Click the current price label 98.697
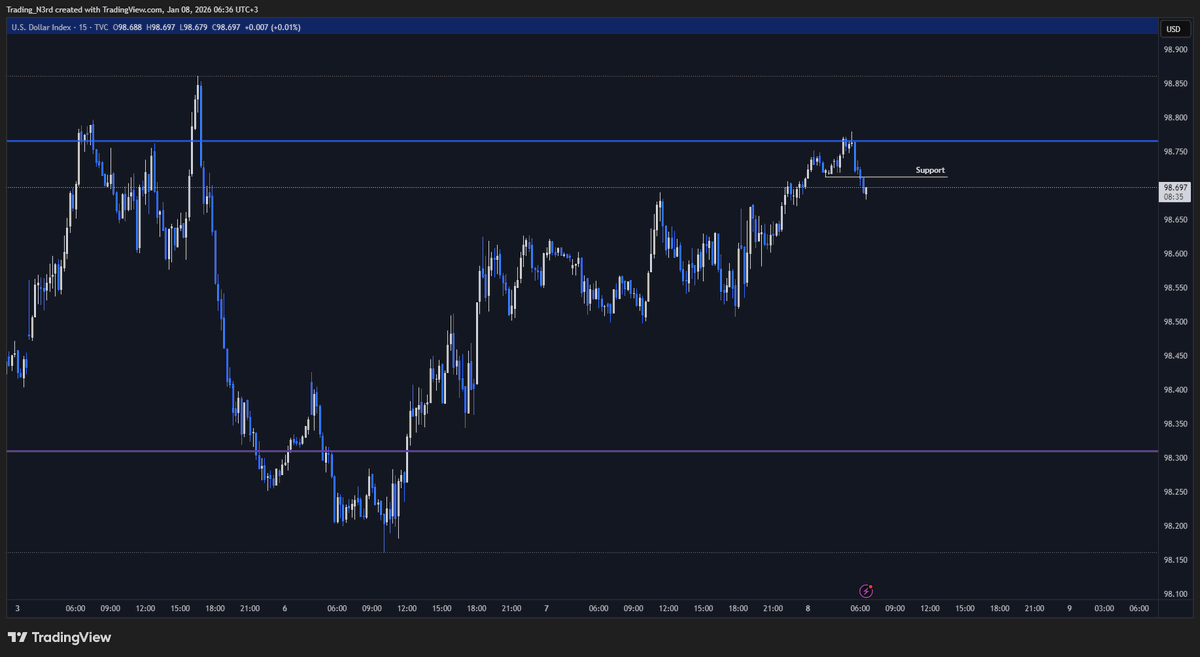Screen dimensions: 1200x657 pos(1174,187)
